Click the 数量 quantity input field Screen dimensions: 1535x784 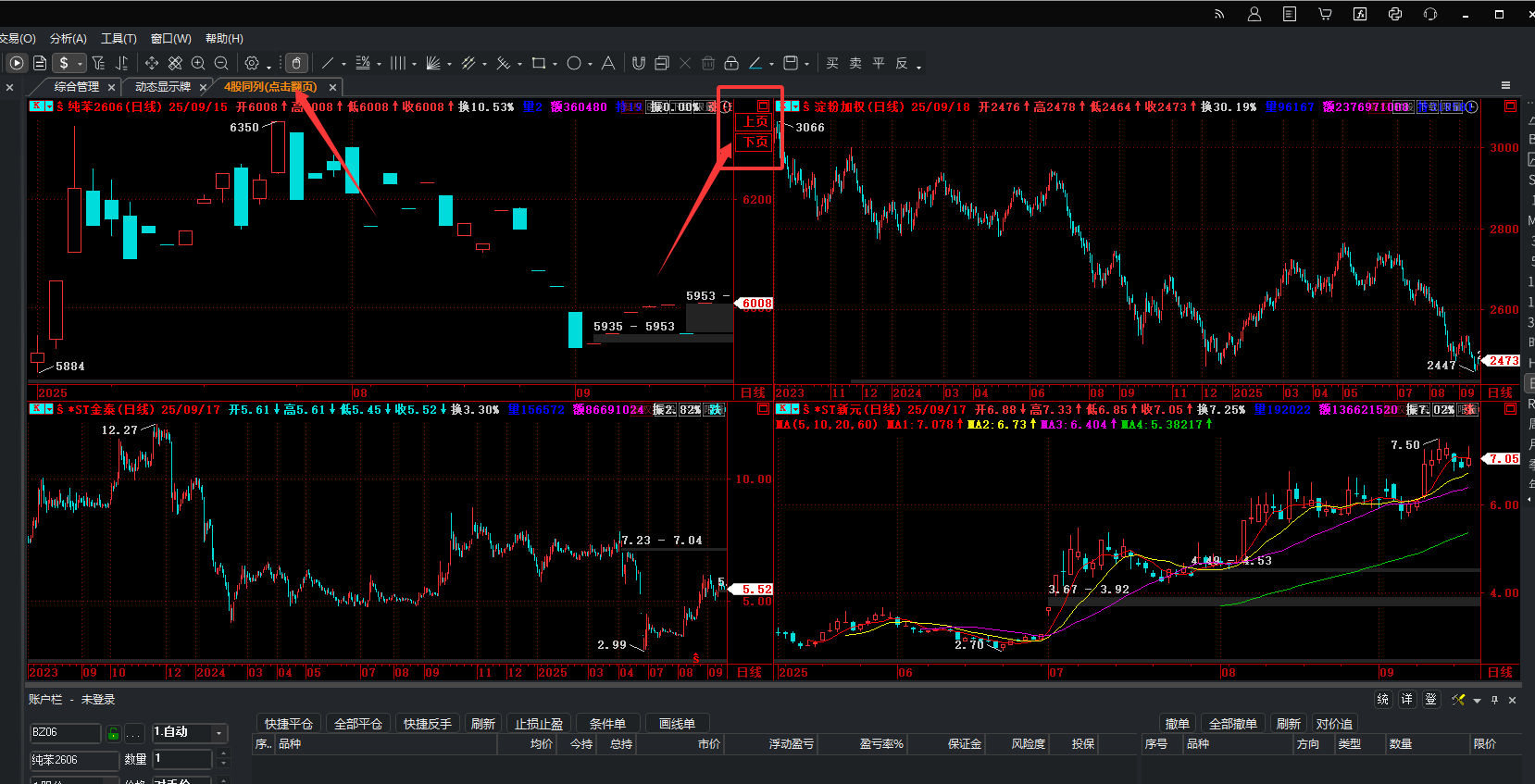click(x=182, y=759)
